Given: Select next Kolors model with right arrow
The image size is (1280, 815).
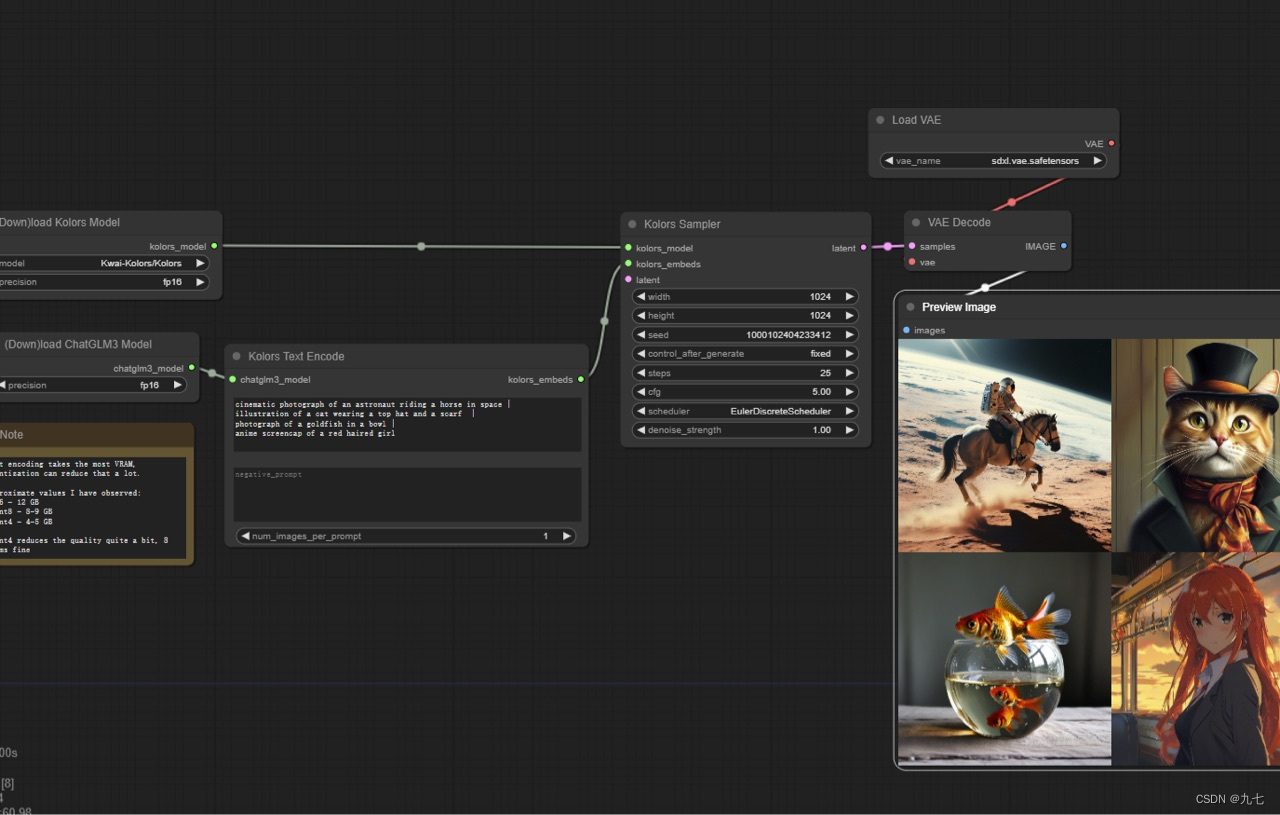Looking at the screenshot, I should tap(200, 263).
